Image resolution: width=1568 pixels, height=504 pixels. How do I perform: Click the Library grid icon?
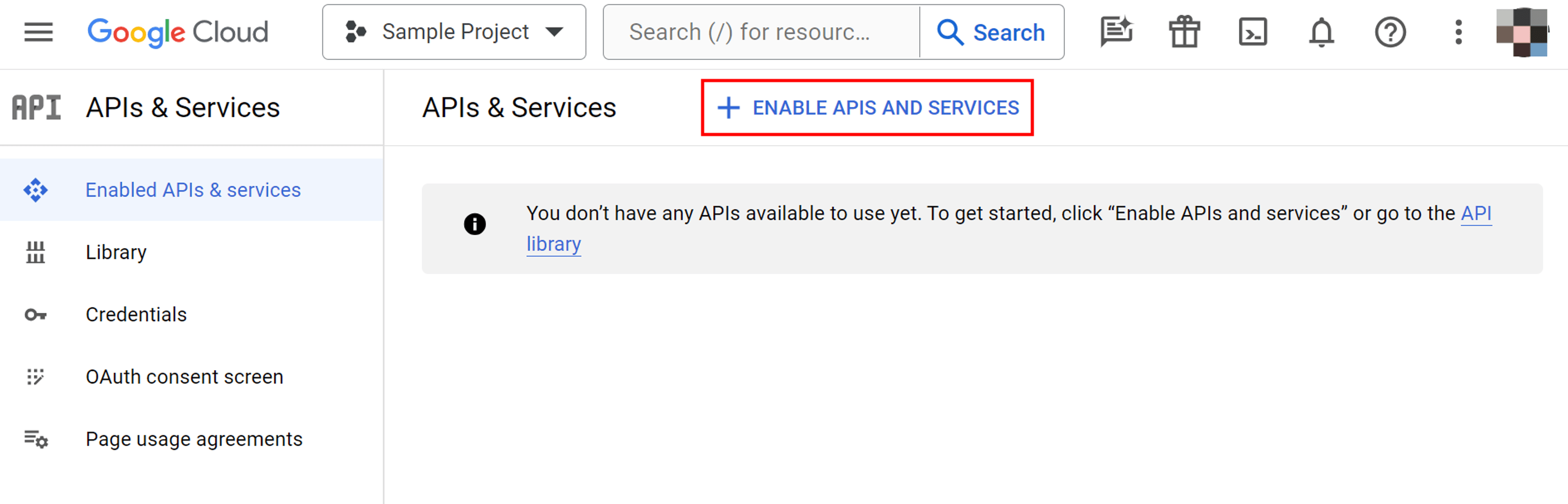(x=36, y=252)
